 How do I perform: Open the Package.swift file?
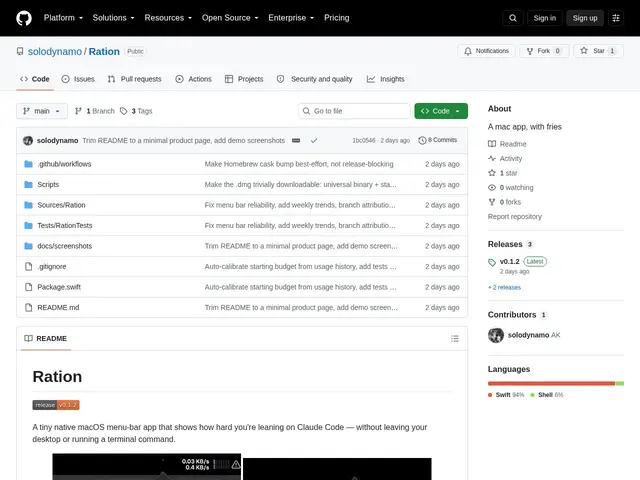(59, 287)
